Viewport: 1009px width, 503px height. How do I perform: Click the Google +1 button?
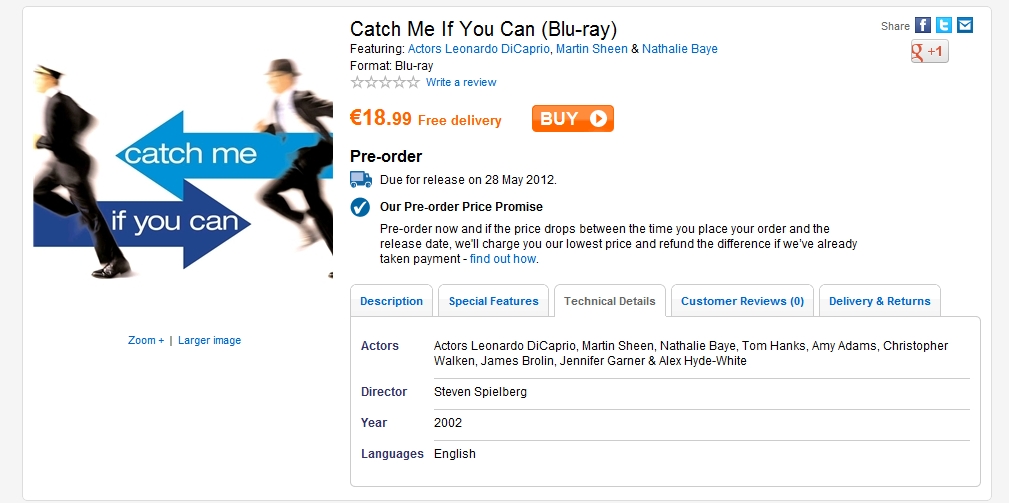[x=929, y=51]
